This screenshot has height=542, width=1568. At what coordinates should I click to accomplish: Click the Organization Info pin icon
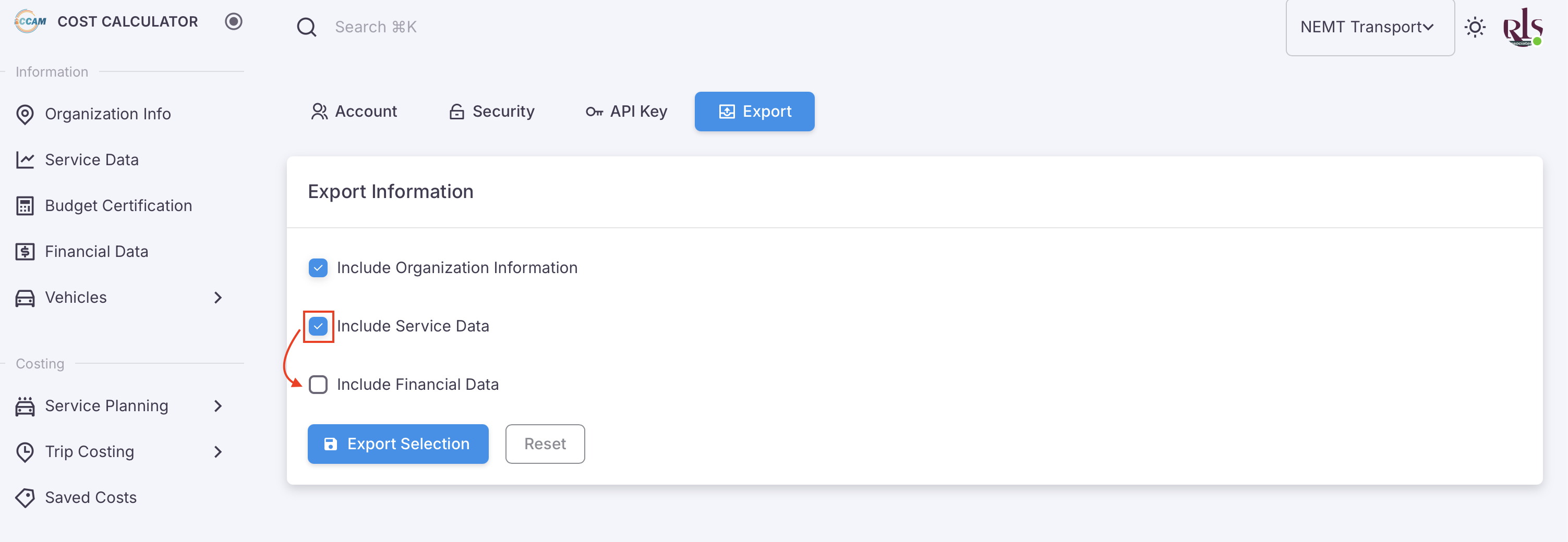25,114
